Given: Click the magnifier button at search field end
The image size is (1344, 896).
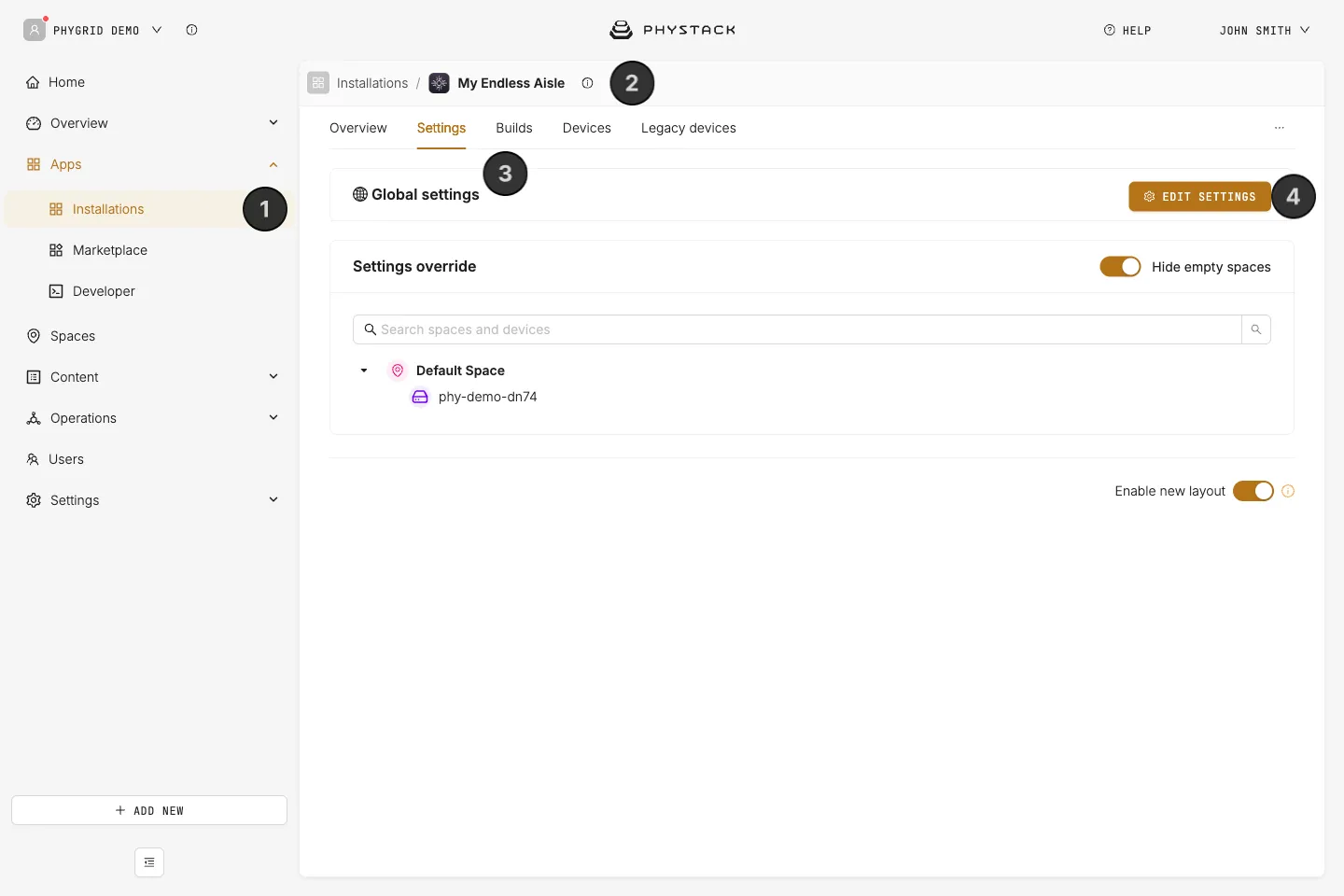Looking at the screenshot, I should (1256, 329).
